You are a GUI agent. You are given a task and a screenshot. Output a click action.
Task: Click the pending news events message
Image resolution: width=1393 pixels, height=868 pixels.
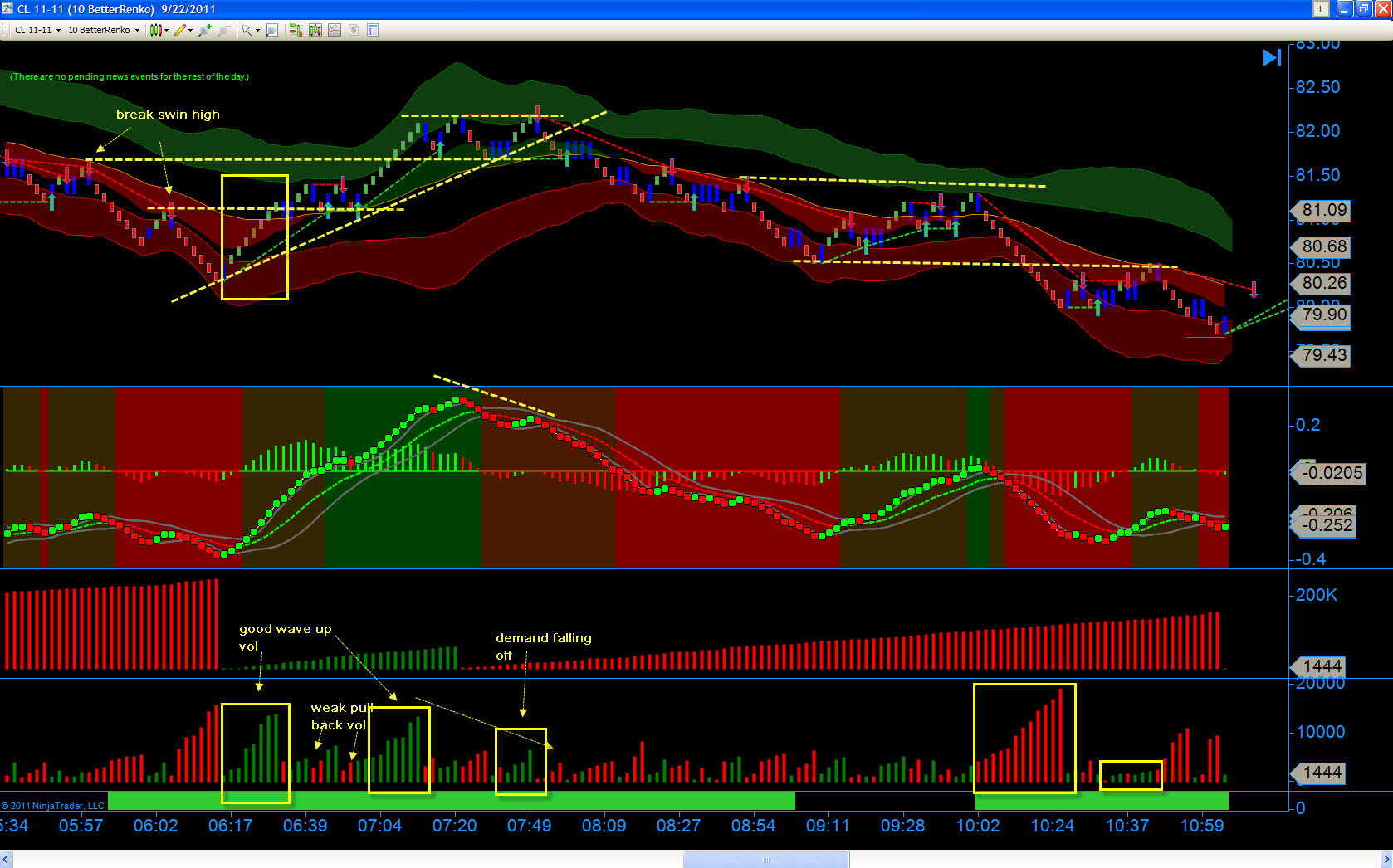[130, 76]
